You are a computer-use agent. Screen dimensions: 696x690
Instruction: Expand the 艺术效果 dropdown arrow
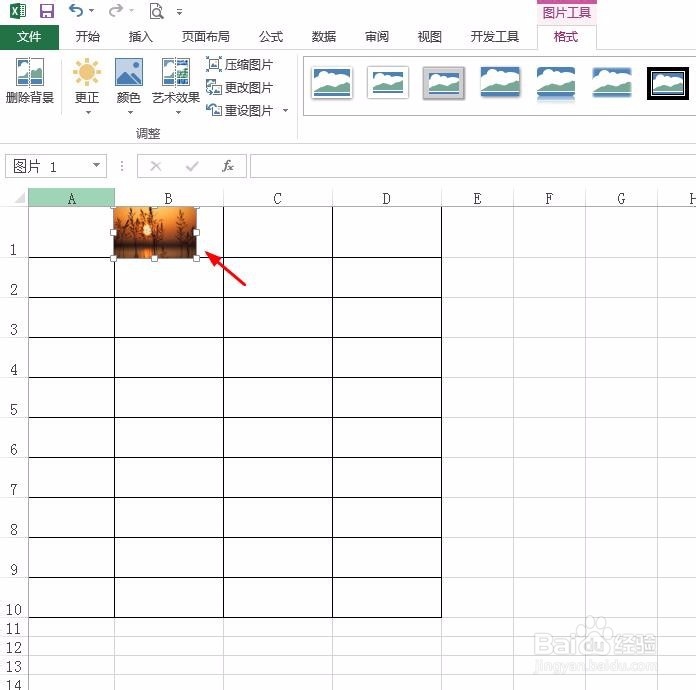(178, 112)
